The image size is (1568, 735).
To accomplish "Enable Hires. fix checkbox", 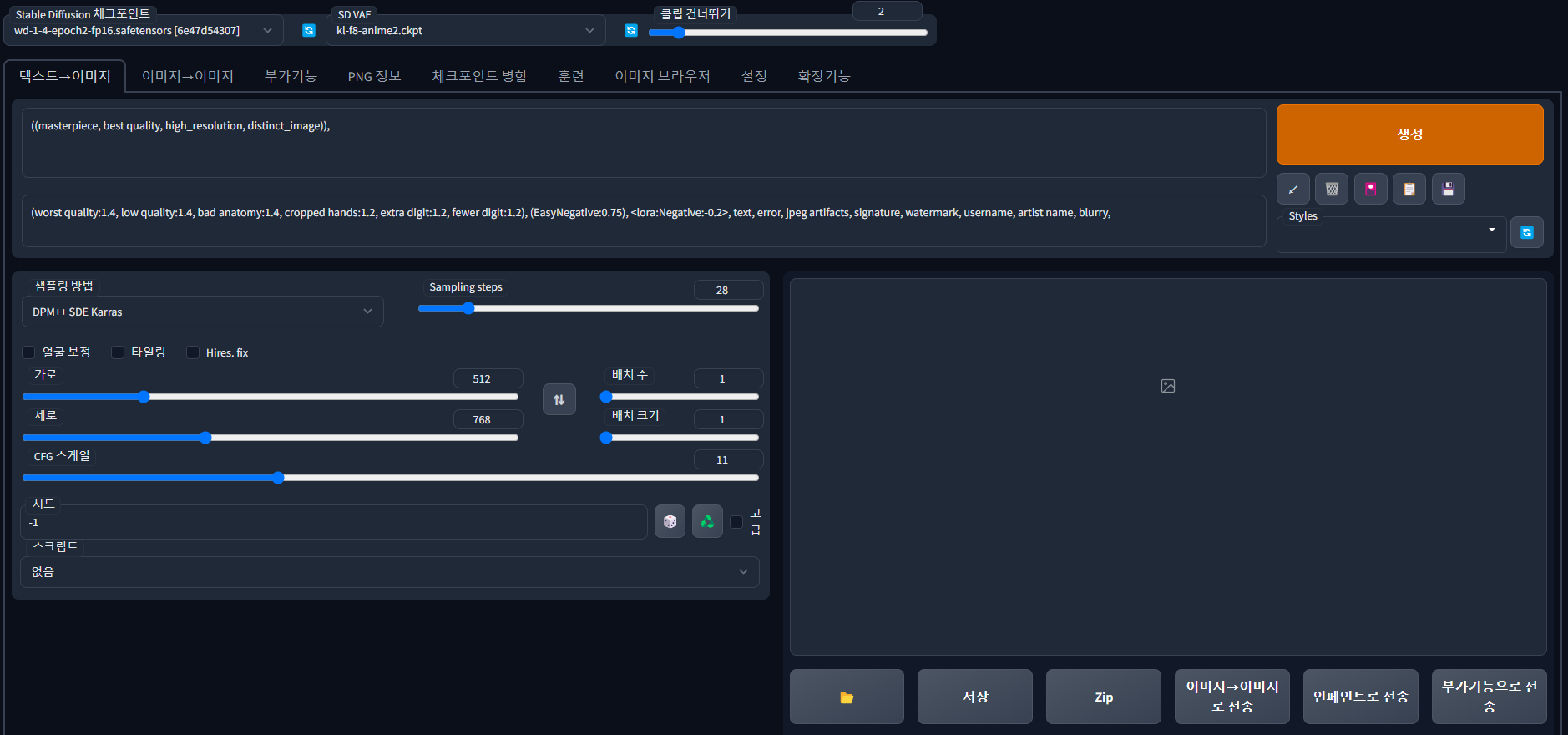I will point(193,352).
